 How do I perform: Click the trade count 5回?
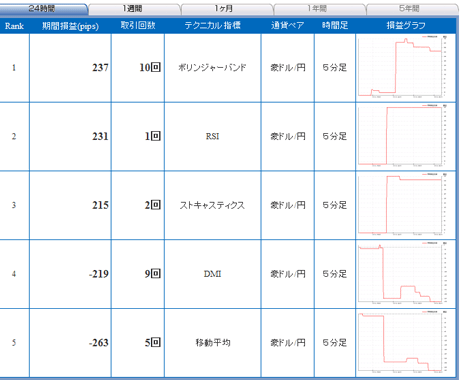(153, 342)
